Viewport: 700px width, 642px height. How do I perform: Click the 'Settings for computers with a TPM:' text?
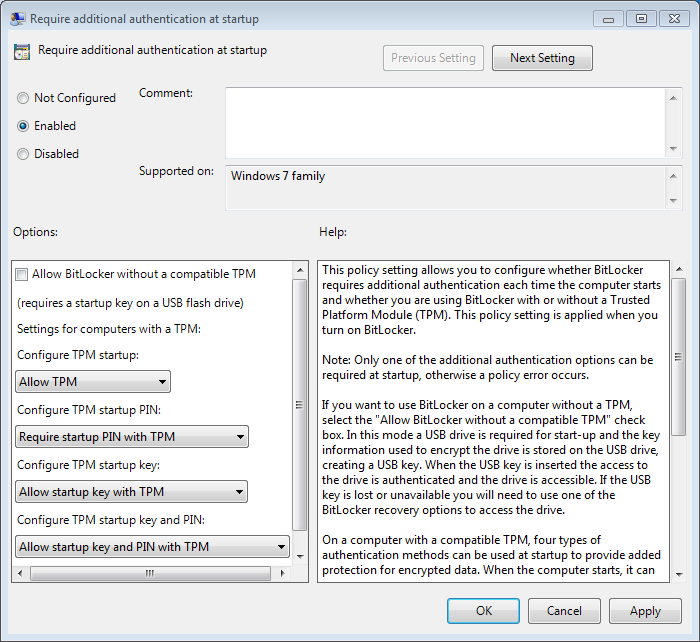109,329
